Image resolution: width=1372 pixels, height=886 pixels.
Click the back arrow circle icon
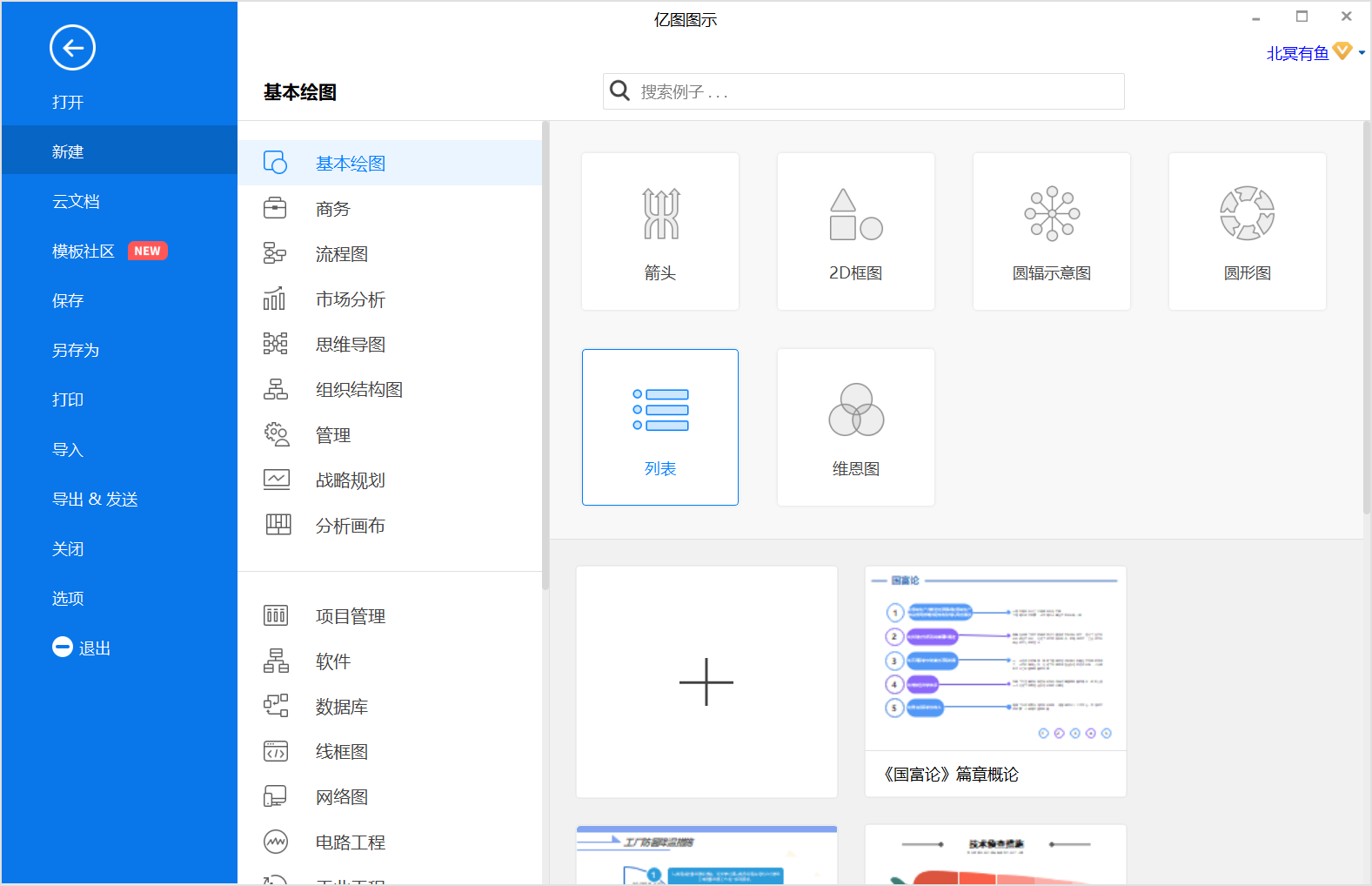pos(72,48)
